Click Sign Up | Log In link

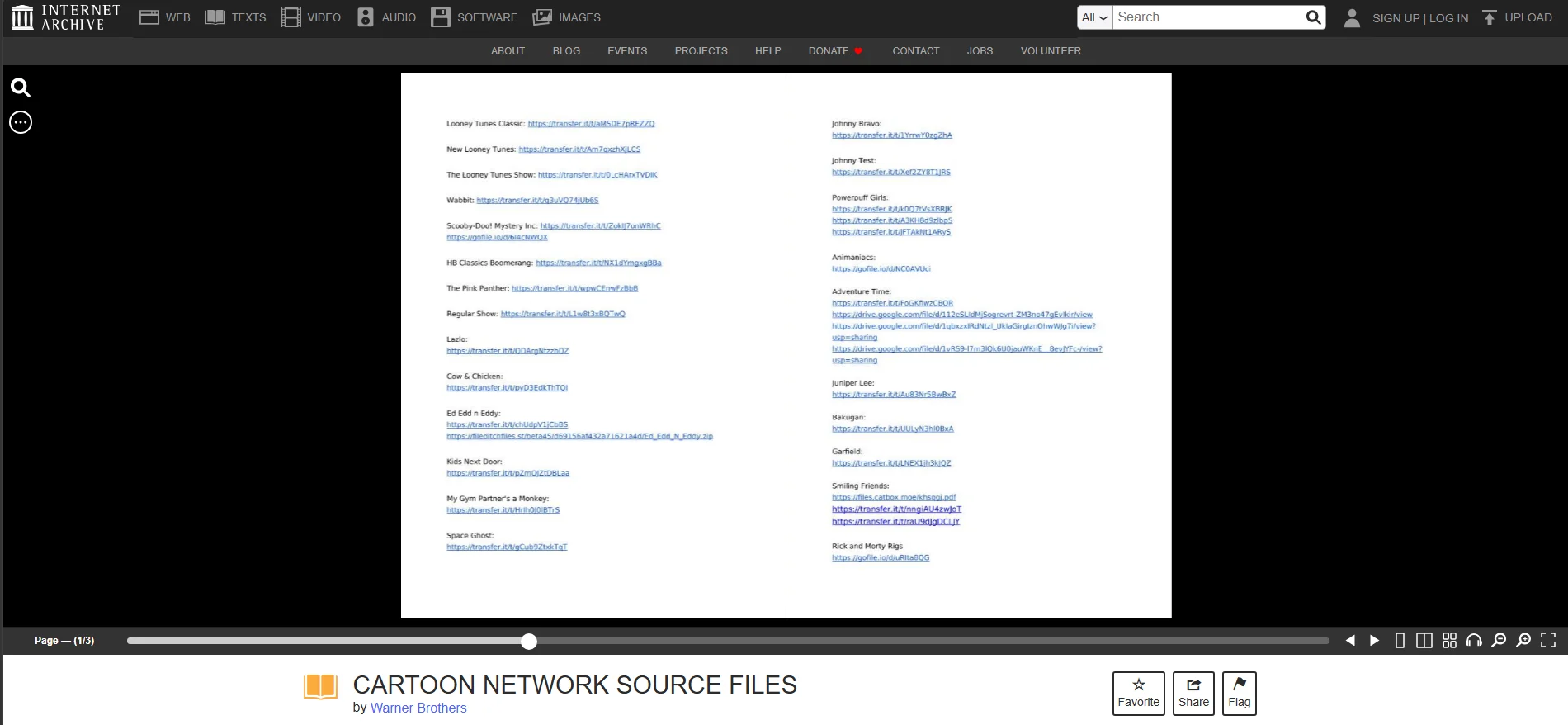[1420, 18]
